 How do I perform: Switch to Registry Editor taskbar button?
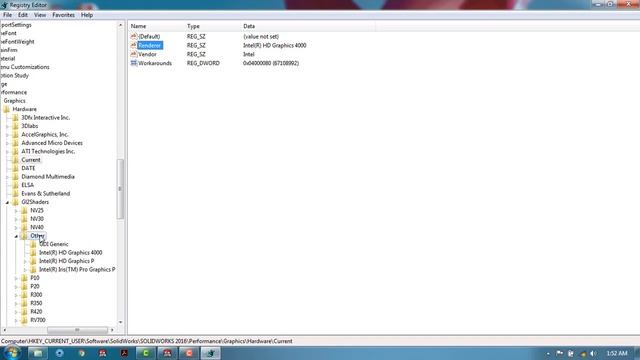point(211,353)
